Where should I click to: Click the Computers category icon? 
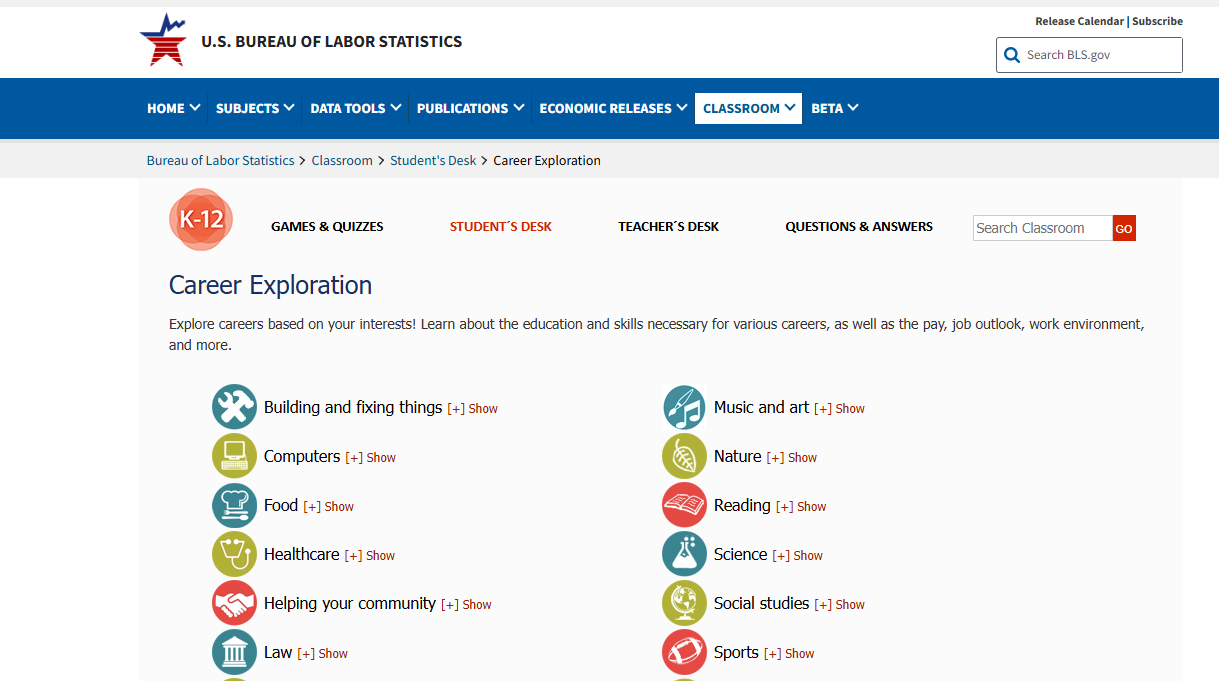(234, 456)
